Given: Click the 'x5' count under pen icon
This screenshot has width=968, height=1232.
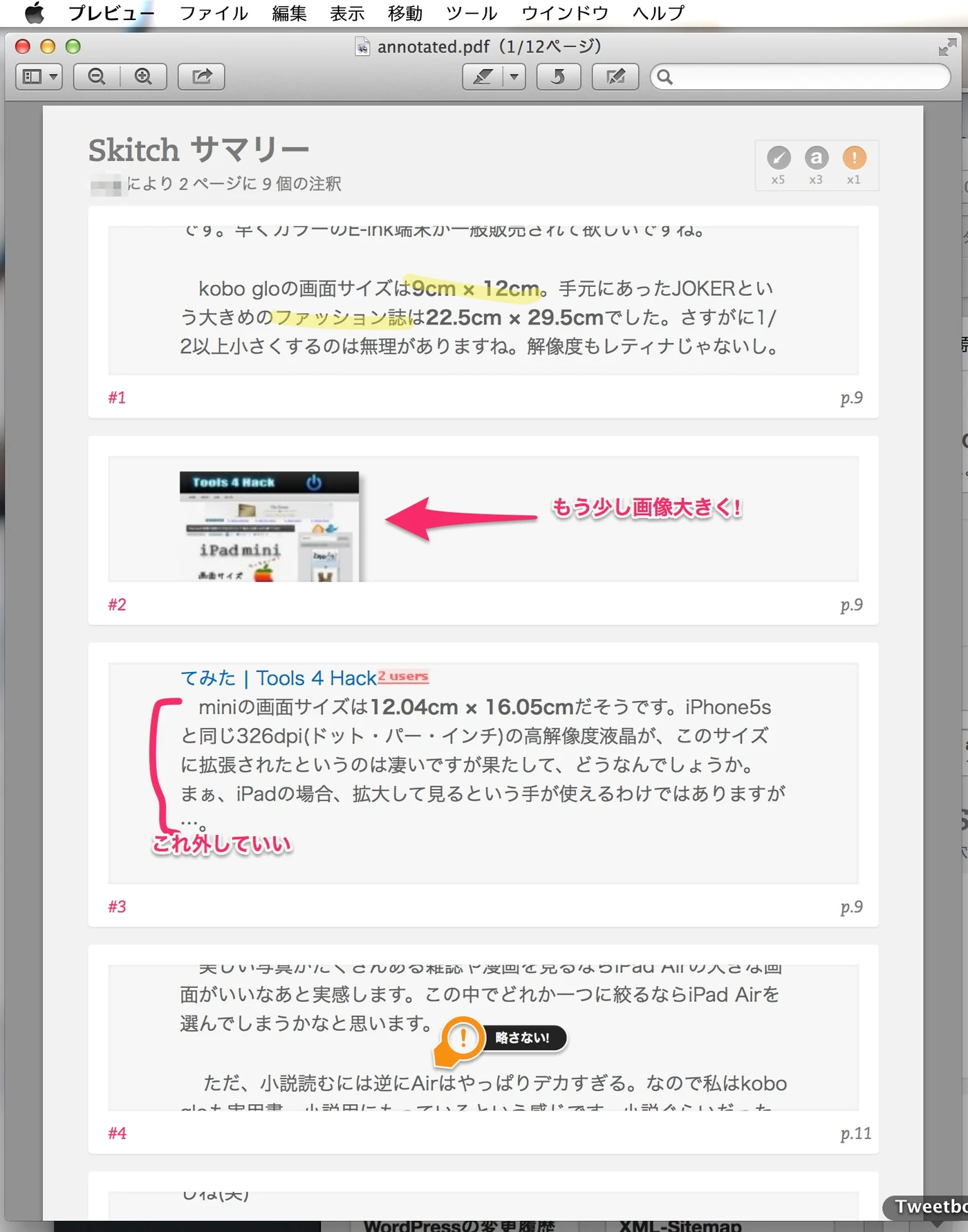Looking at the screenshot, I should tap(779, 180).
